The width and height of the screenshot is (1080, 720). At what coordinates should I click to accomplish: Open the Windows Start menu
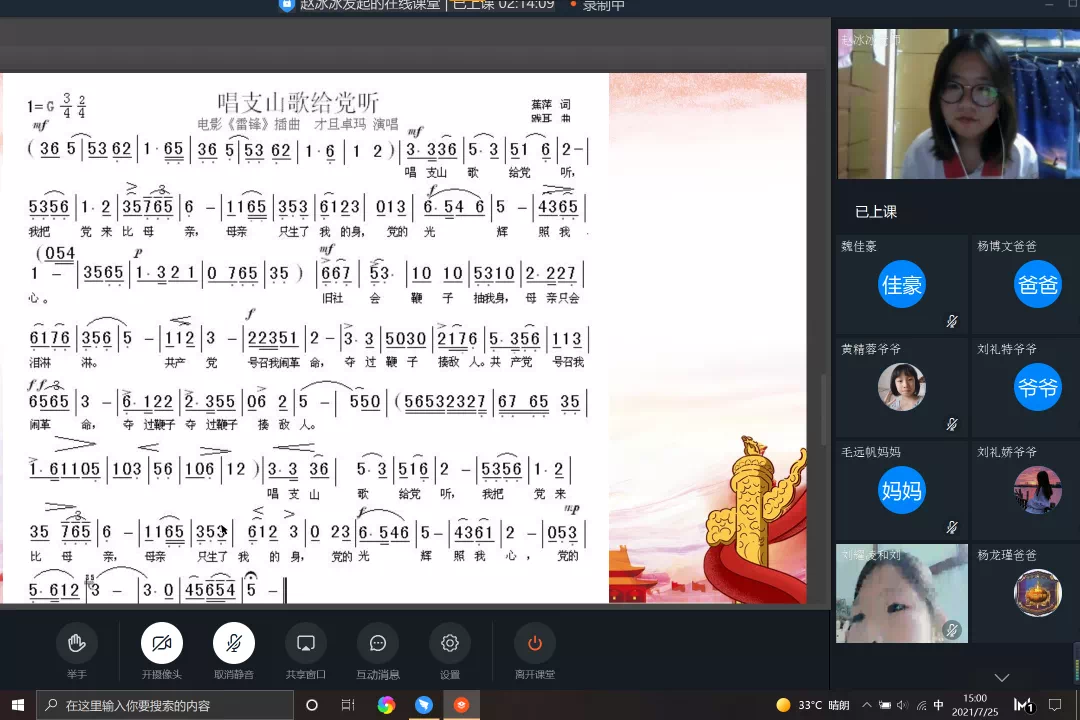[x=17, y=705]
